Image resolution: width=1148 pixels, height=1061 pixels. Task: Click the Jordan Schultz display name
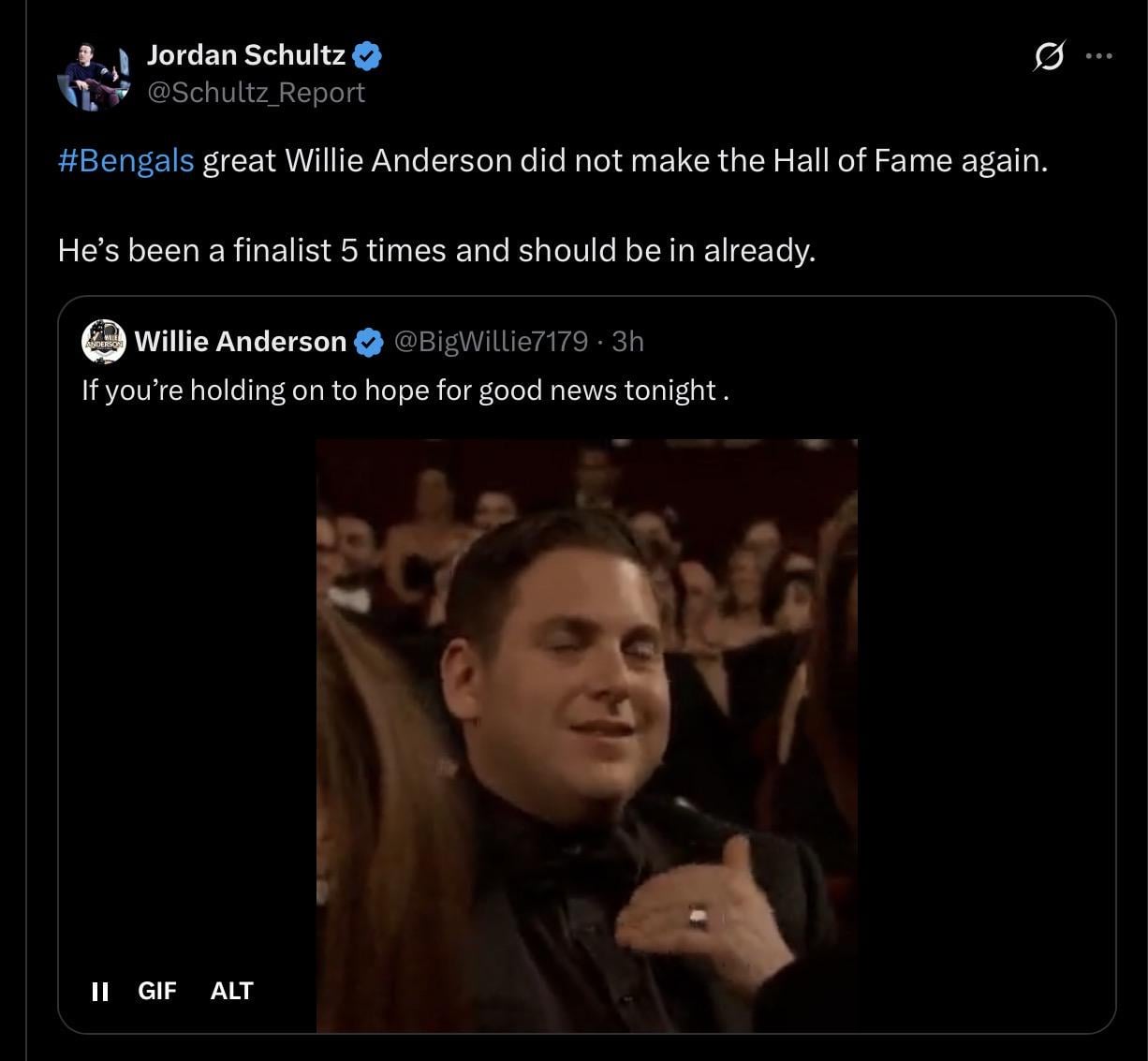245,55
